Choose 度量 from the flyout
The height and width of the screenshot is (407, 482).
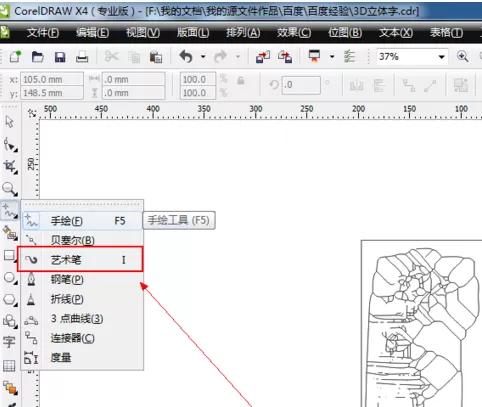[x=83, y=358]
